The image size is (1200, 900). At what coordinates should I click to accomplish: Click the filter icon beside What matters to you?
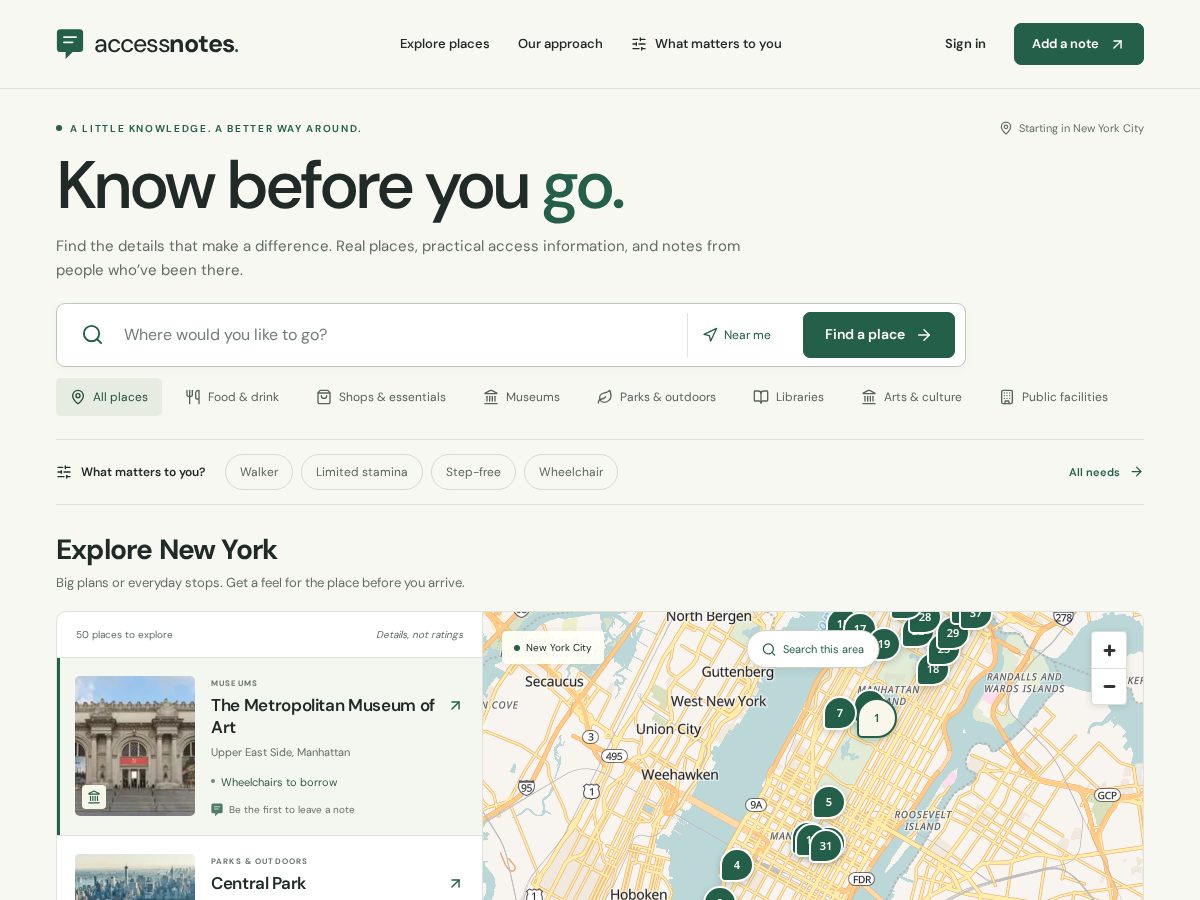point(64,472)
